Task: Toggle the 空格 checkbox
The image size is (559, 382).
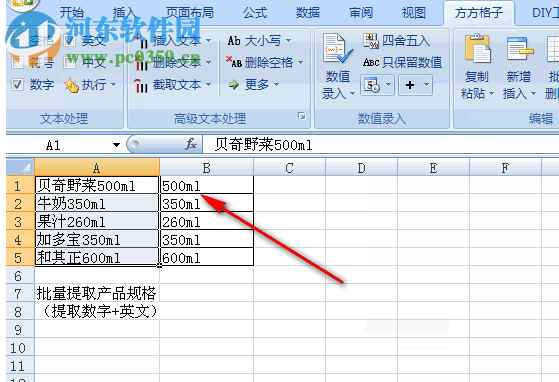Action: click(x=17, y=41)
